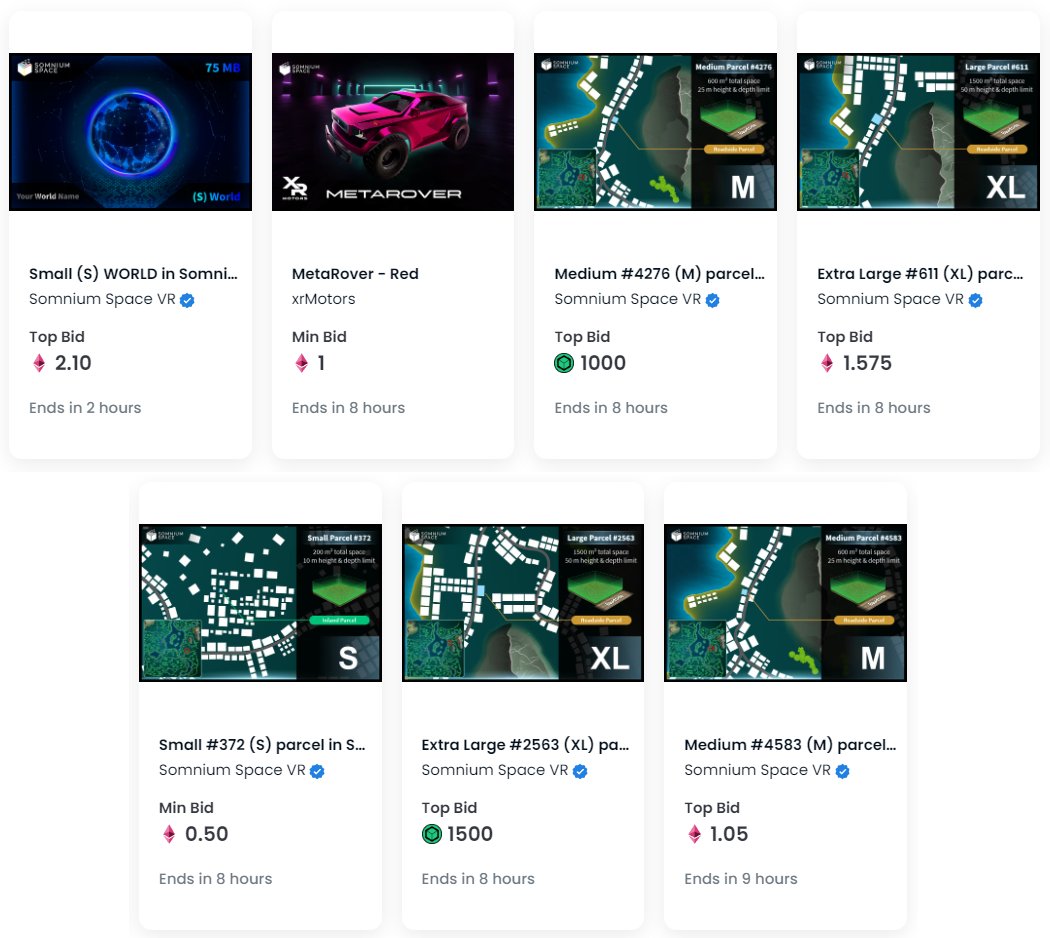Click the verified badge on Medium #4583 card
Screen dimensions: 1050x938
pos(843,771)
